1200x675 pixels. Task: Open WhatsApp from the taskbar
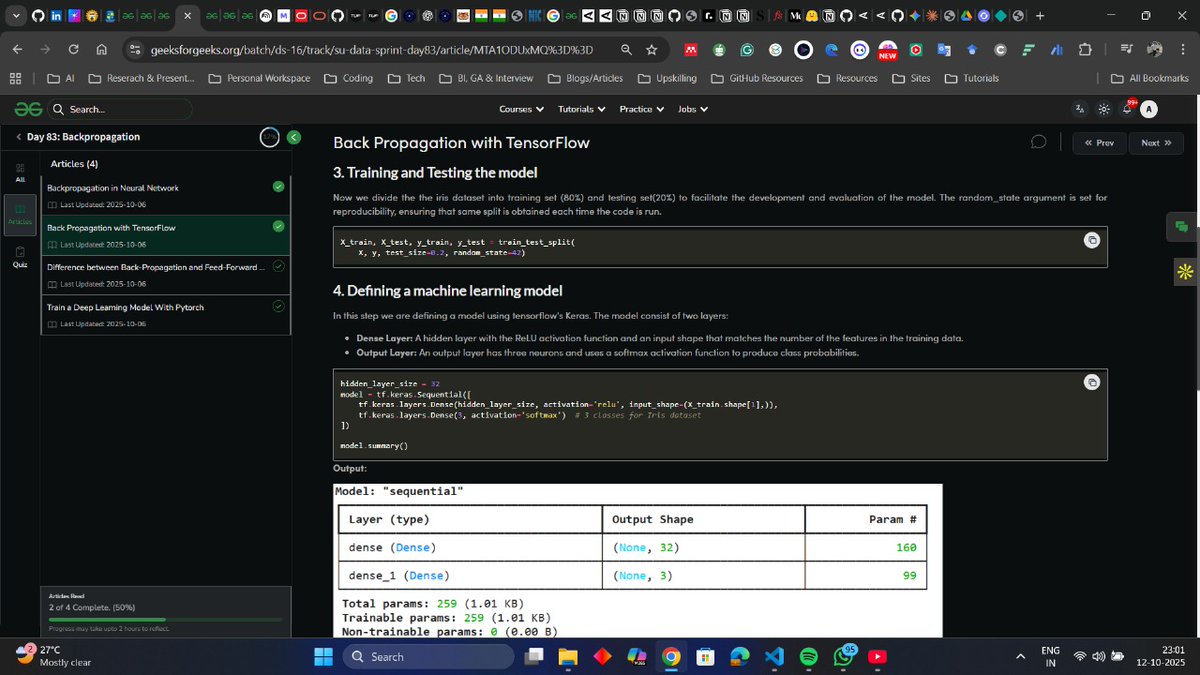point(842,656)
